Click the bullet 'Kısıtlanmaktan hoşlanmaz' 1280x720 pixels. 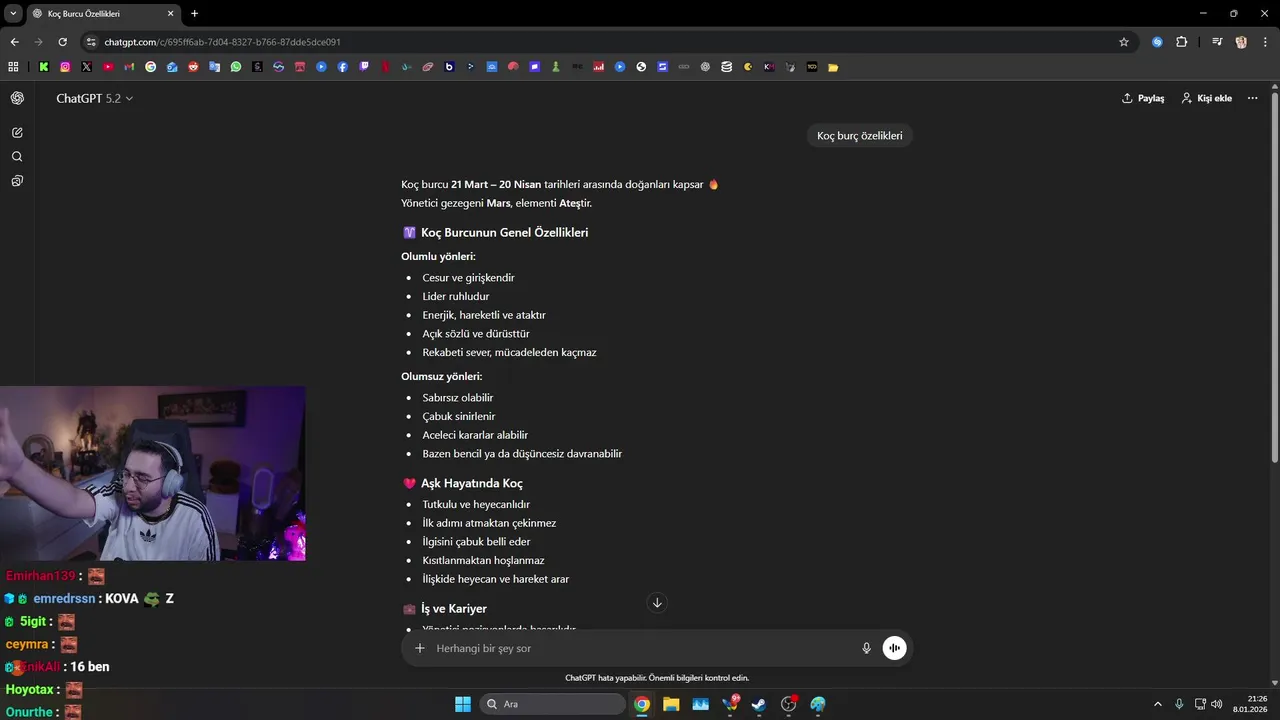(483, 560)
